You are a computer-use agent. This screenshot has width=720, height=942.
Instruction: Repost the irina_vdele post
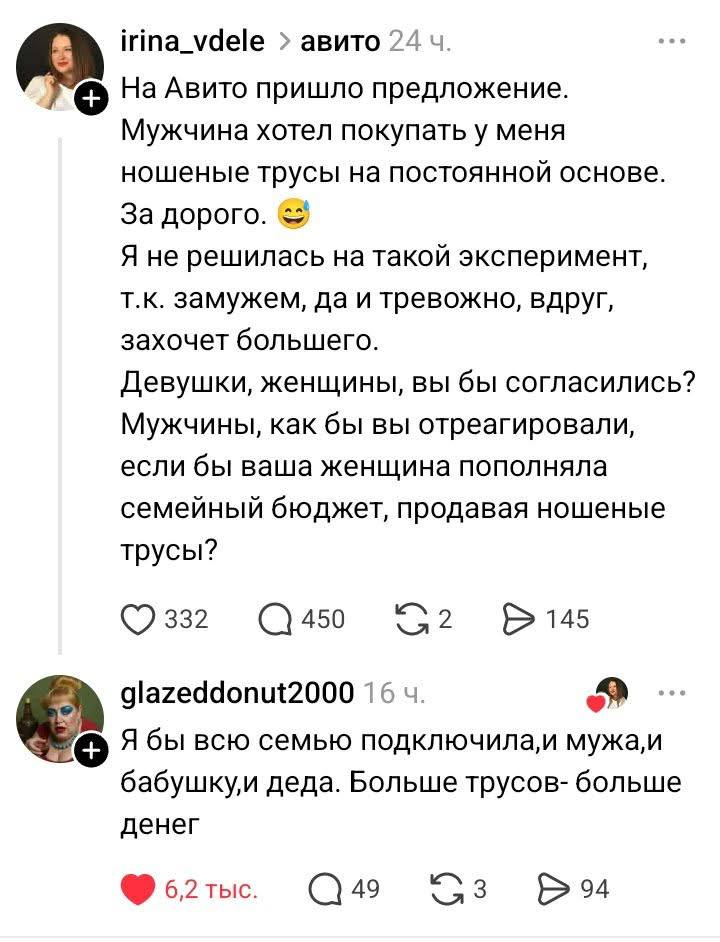click(x=412, y=620)
